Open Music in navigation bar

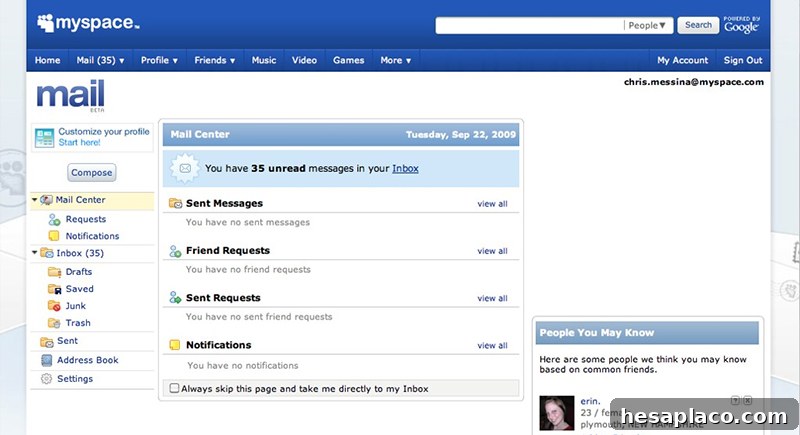264,60
